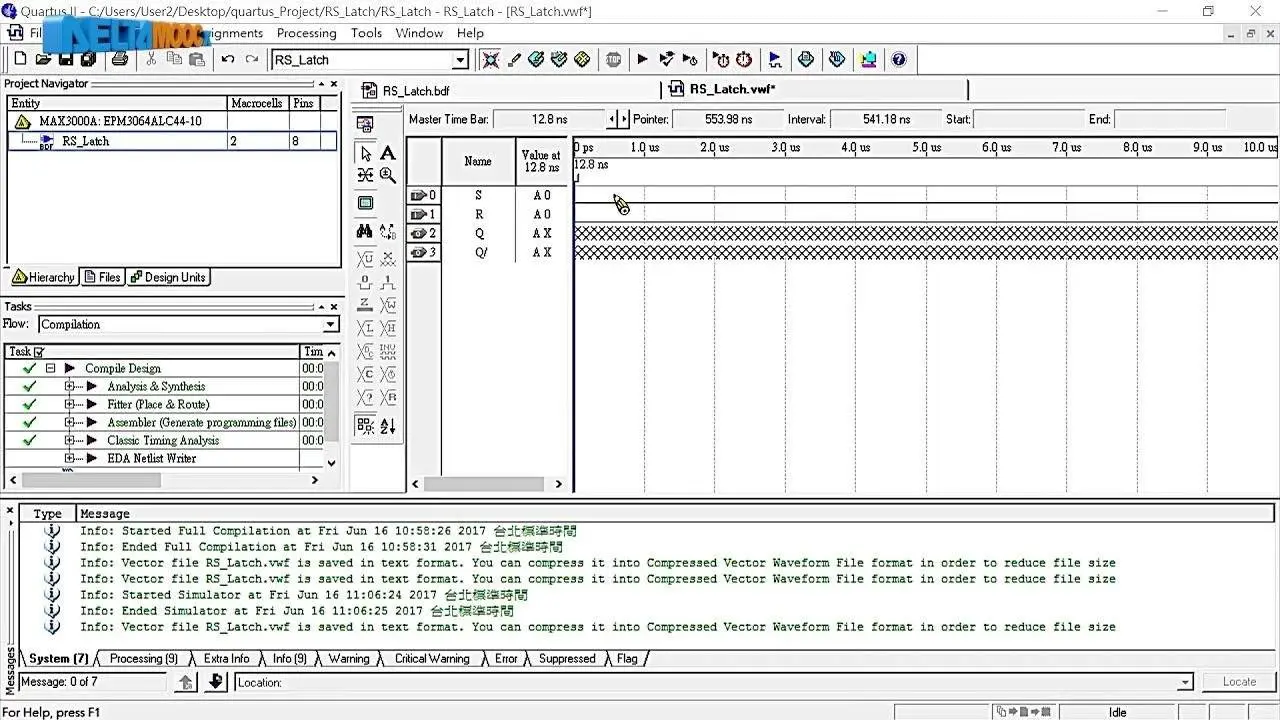The image size is (1280, 720).
Task: Open the Flow Compilation dropdown
Action: pyautogui.click(x=330, y=324)
